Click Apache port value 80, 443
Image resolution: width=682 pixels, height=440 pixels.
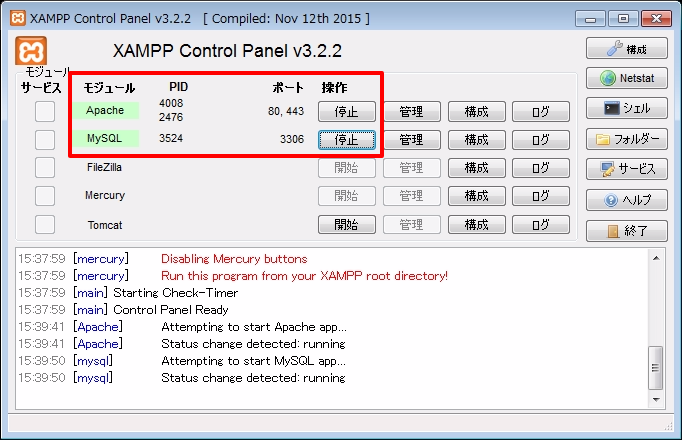tap(286, 111)
